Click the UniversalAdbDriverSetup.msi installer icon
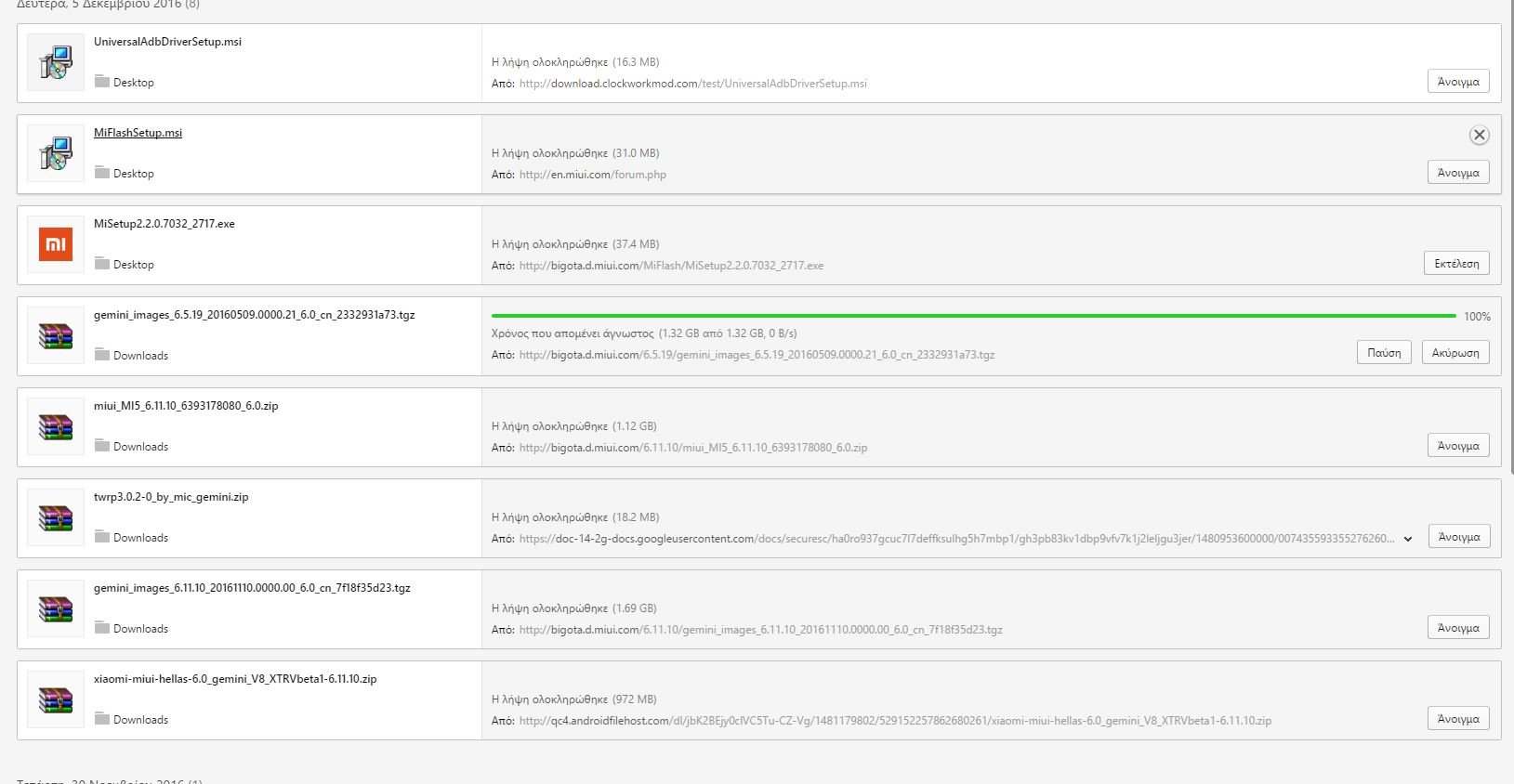 coord(56,63)
